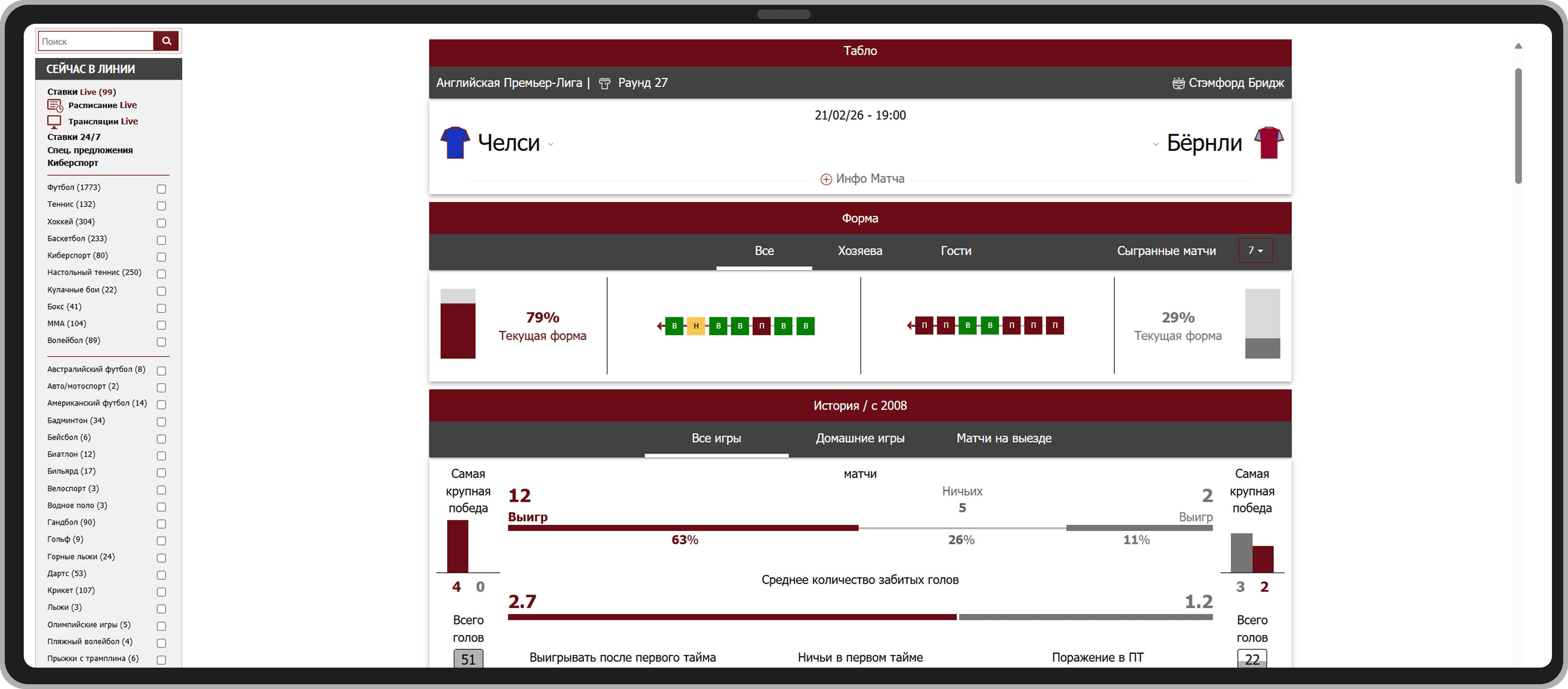Expand the chevron next to Челси
The image size is (1568, 689).
tap(551, 144)
